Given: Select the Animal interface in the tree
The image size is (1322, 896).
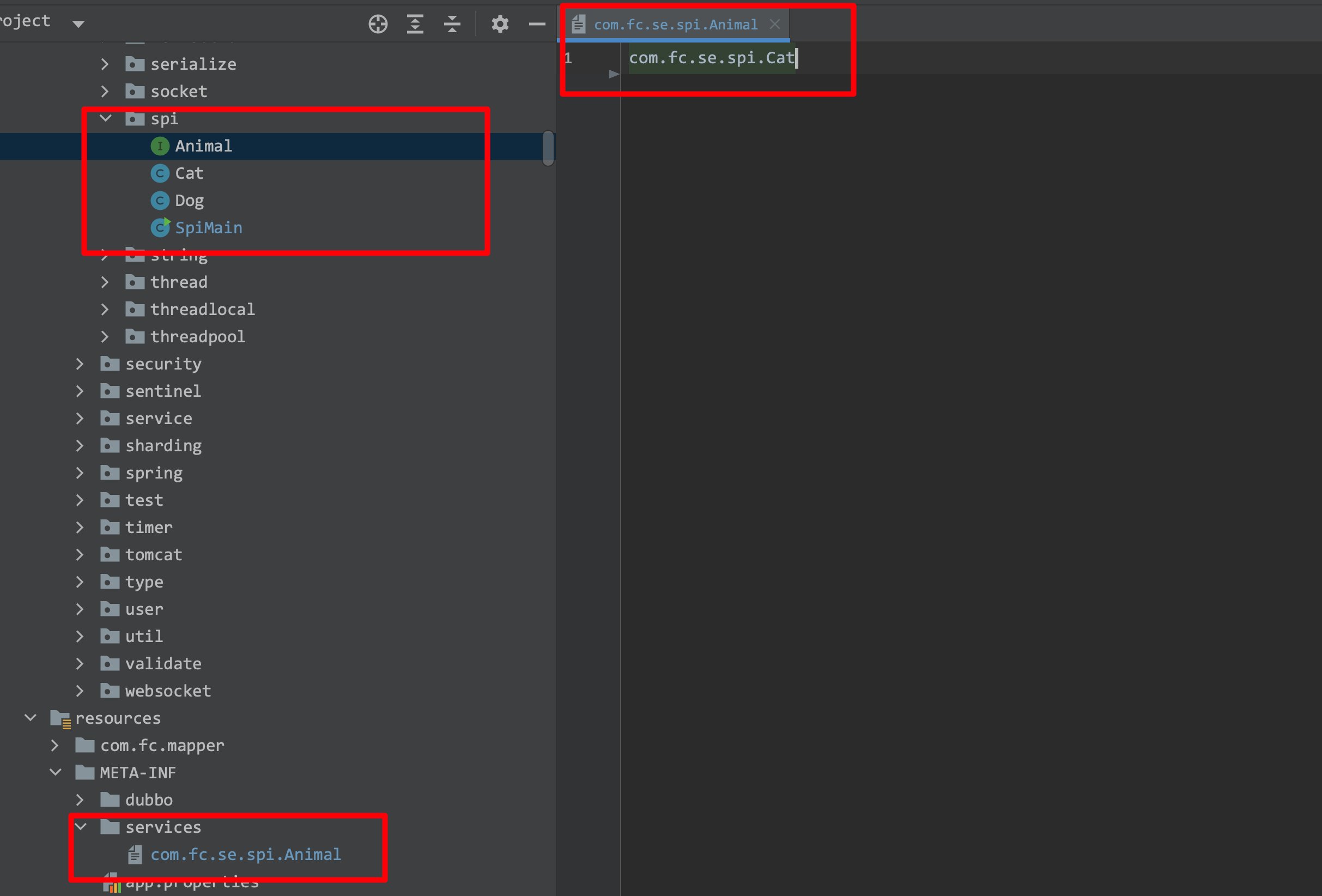Looking at the screenshot, I should tap(204, 146).
